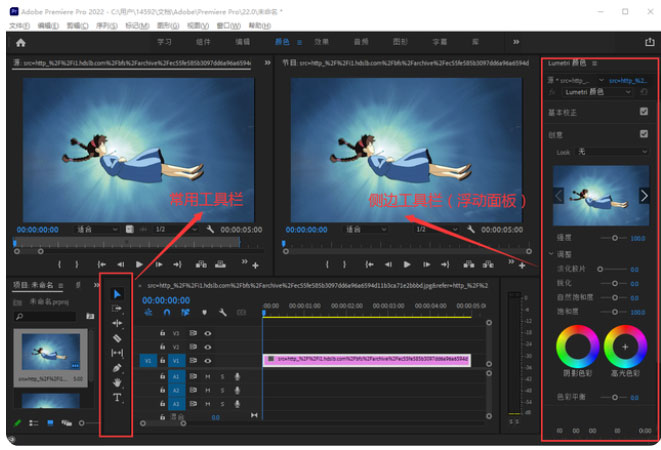Show more workspaces via double chevron
The height and width of the screenshot is (450, 661).
point(516,42)
